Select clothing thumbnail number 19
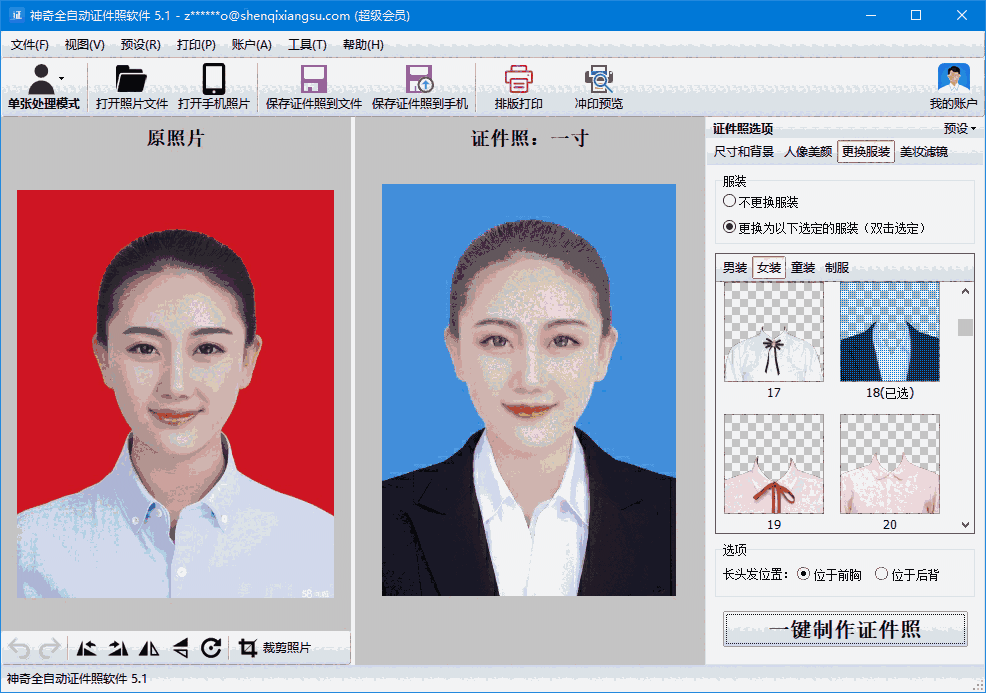This screenshot has width=986, height=693. tap(774, 464)
